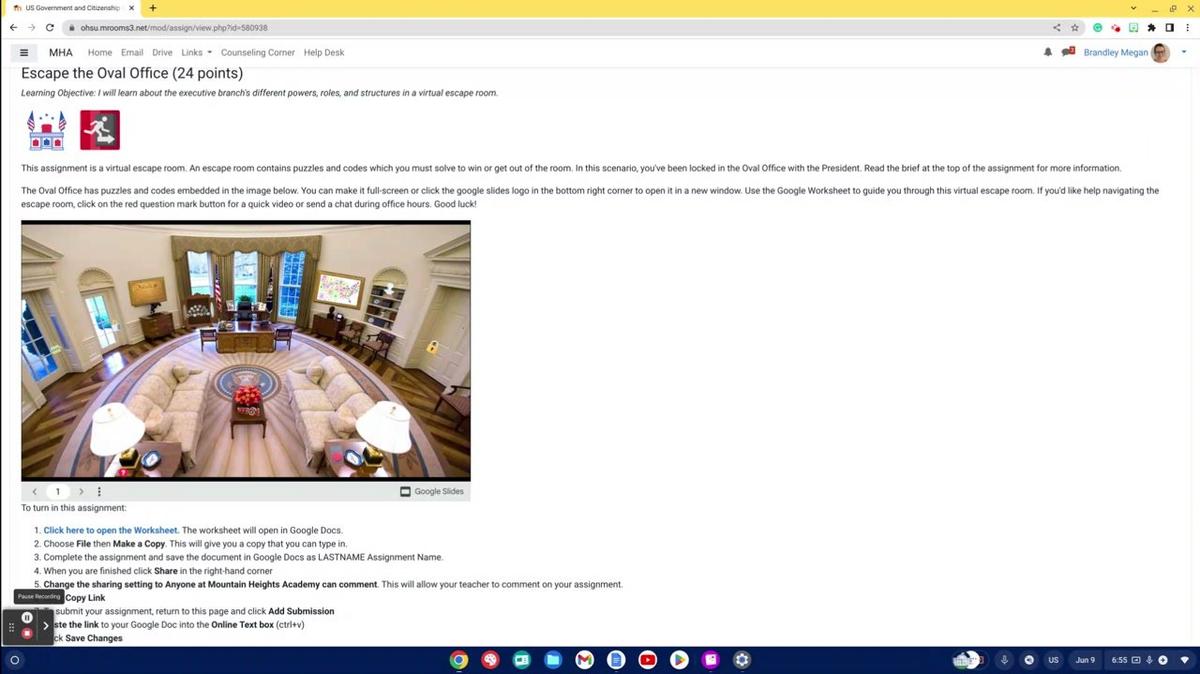This screenshot has width=1200, height=674.
Task: Bookmark this page with the star icon
Action: click(1075, 28)
